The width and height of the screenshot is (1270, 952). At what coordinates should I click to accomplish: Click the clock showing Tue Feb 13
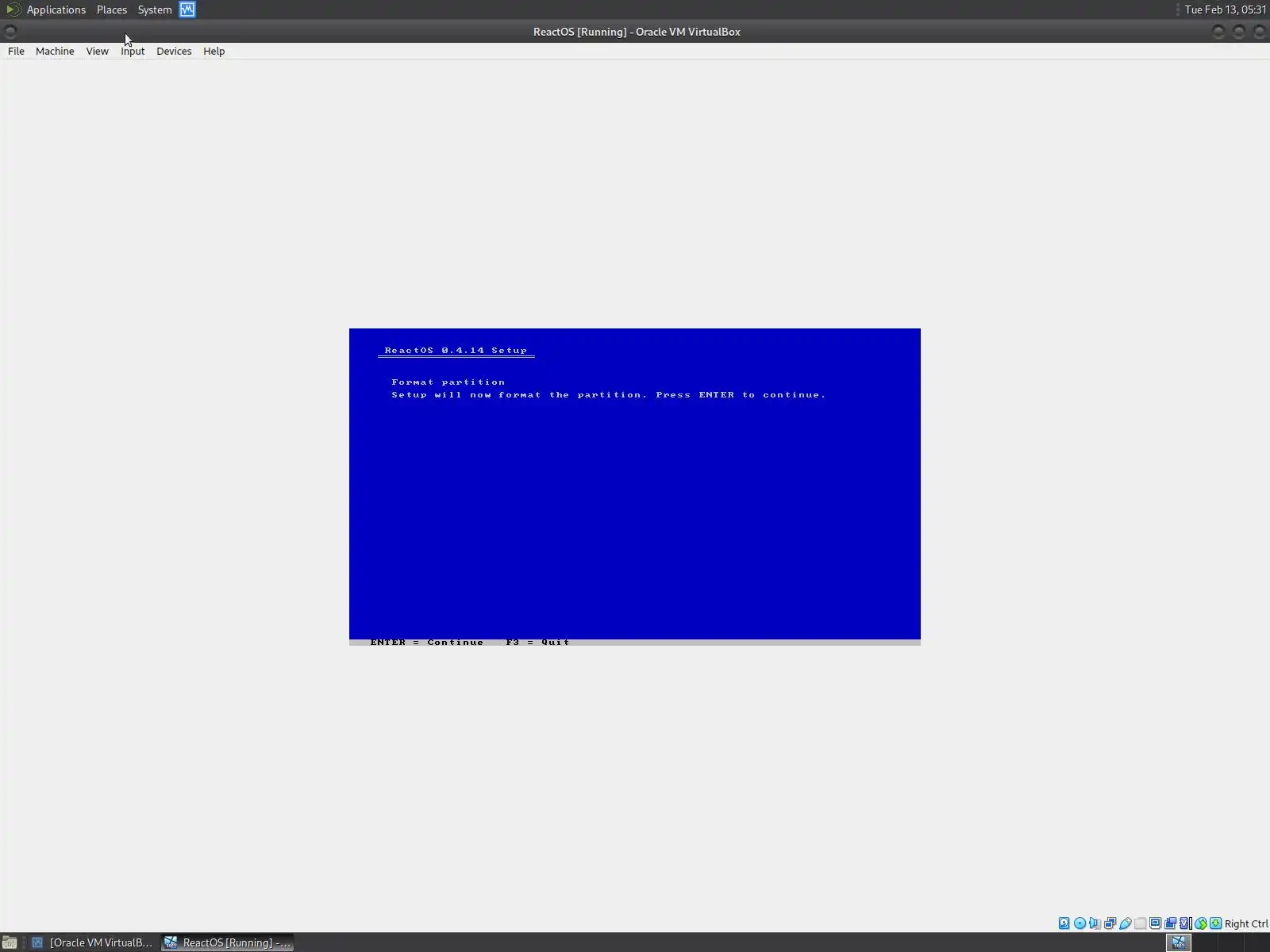1226,10
